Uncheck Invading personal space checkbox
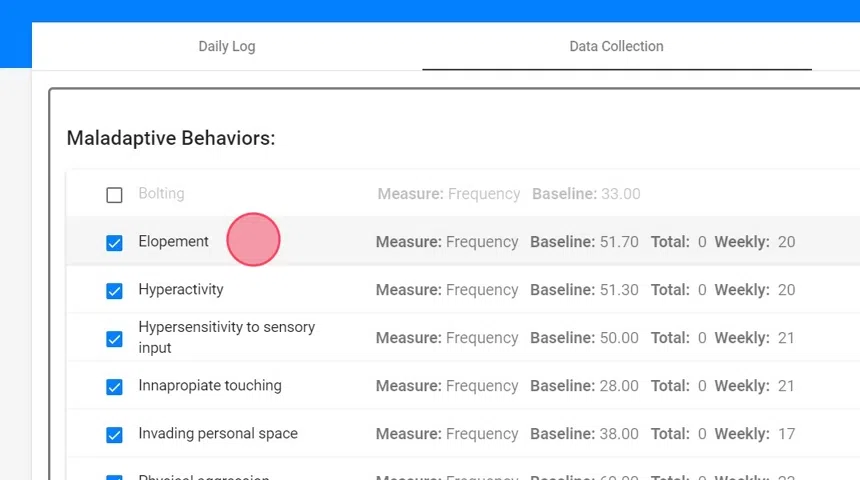This screenshot has width=860, height=480. pos(114,435)
